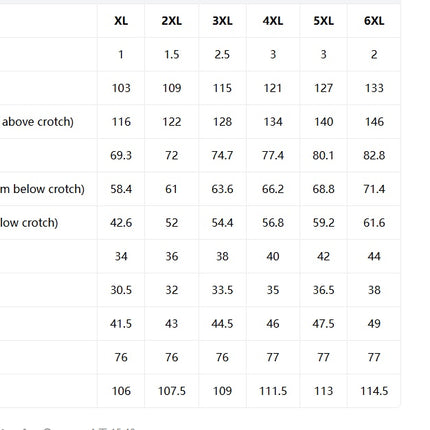Click the cell value 114.5
This screenshot has height=430, width=430.
[374, 391]
